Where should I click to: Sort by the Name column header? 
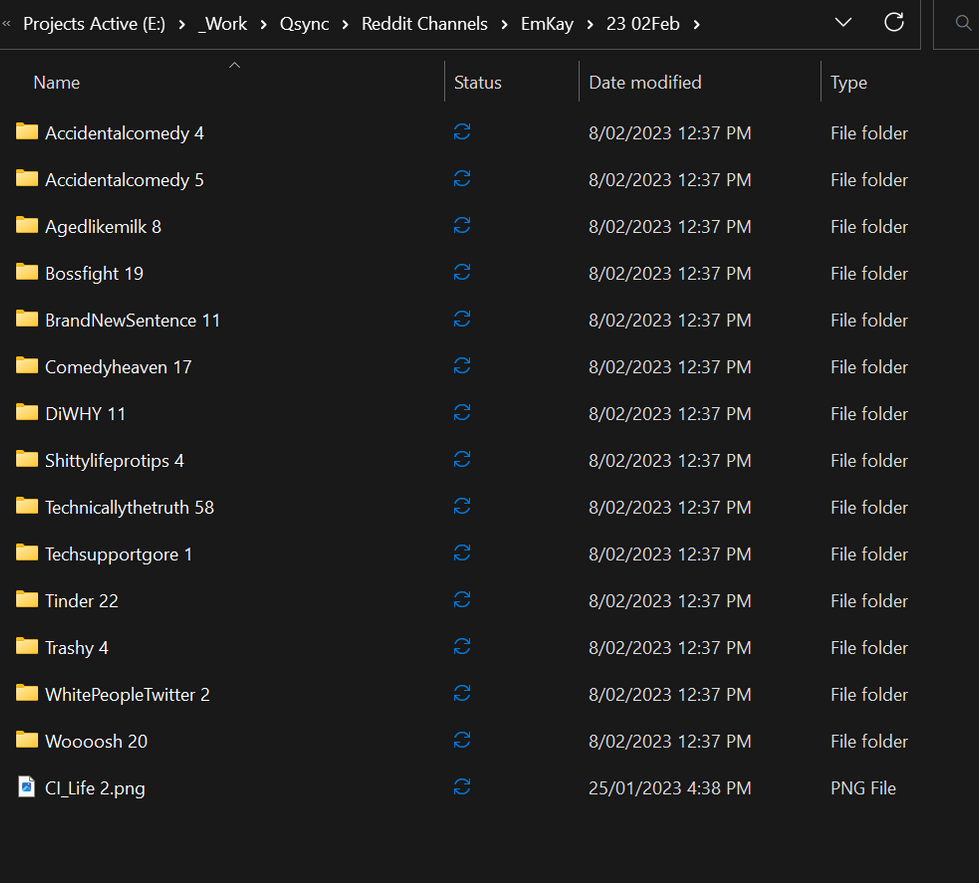56,82
